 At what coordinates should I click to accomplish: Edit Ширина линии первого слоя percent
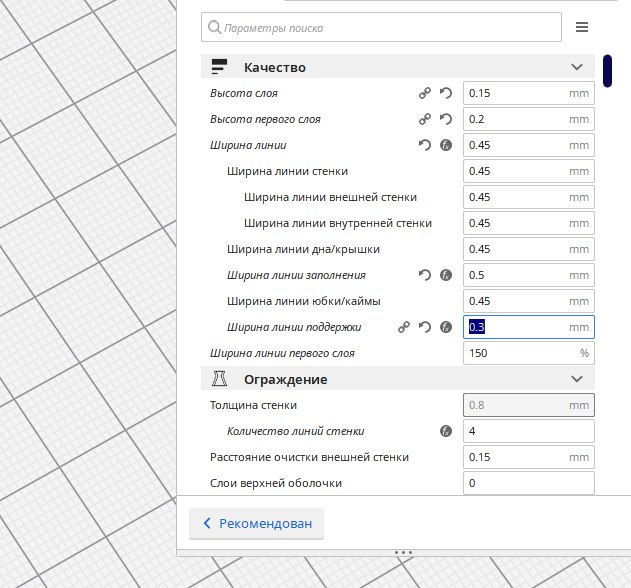coord(529,353)
